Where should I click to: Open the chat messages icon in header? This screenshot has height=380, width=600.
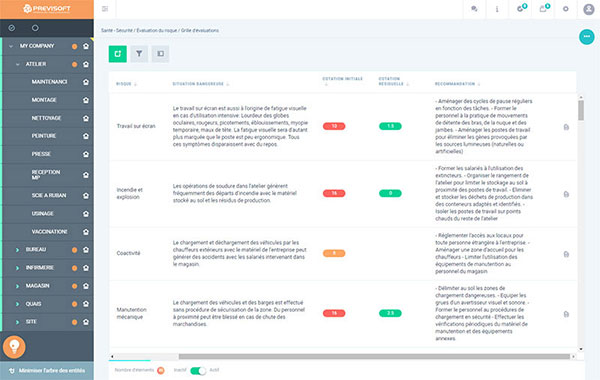coord(474,9)
